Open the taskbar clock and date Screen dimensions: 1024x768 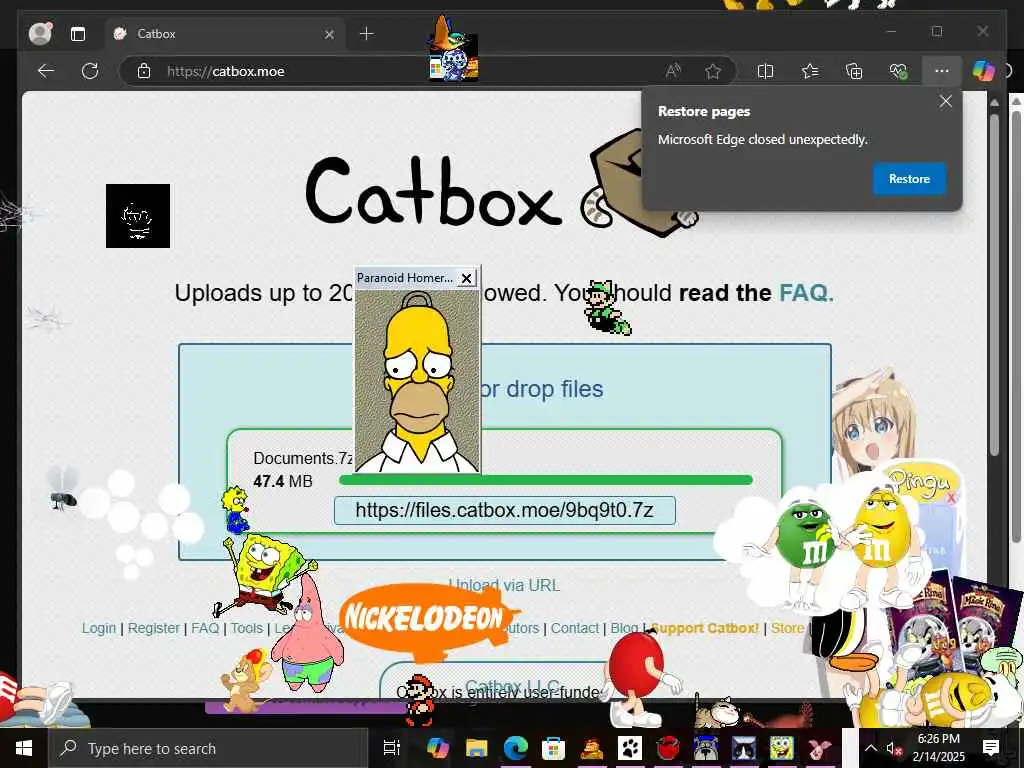(x=938, y=748)
